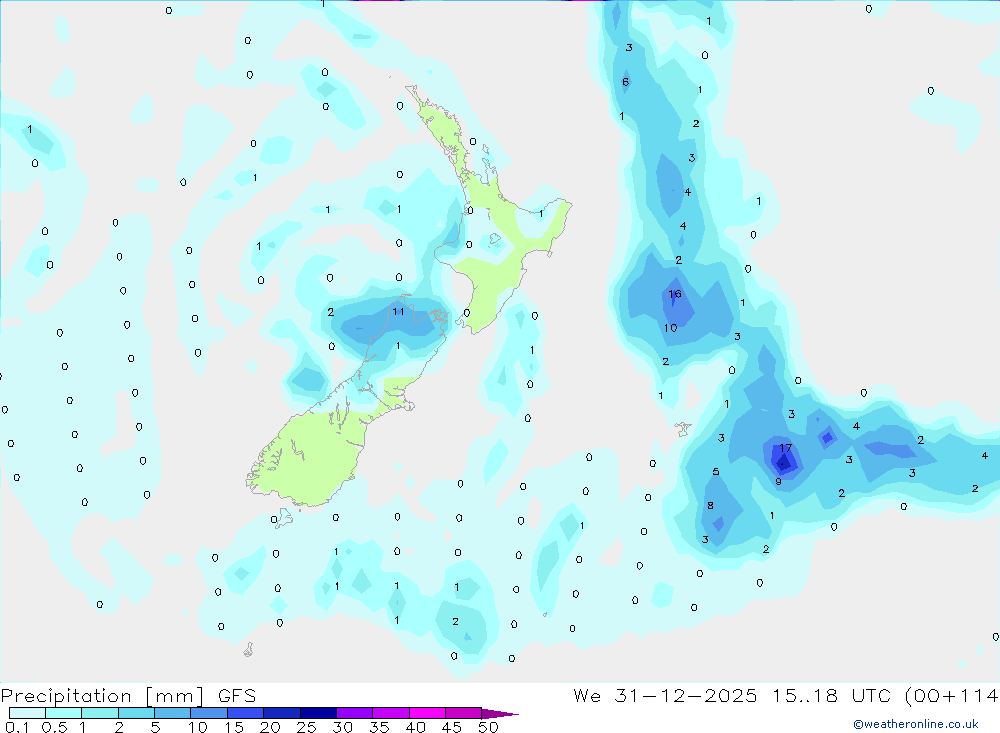Viewport: 1000px width, 733px height.
Task: Click the '15' legend scale label
Action: [234, 727]
